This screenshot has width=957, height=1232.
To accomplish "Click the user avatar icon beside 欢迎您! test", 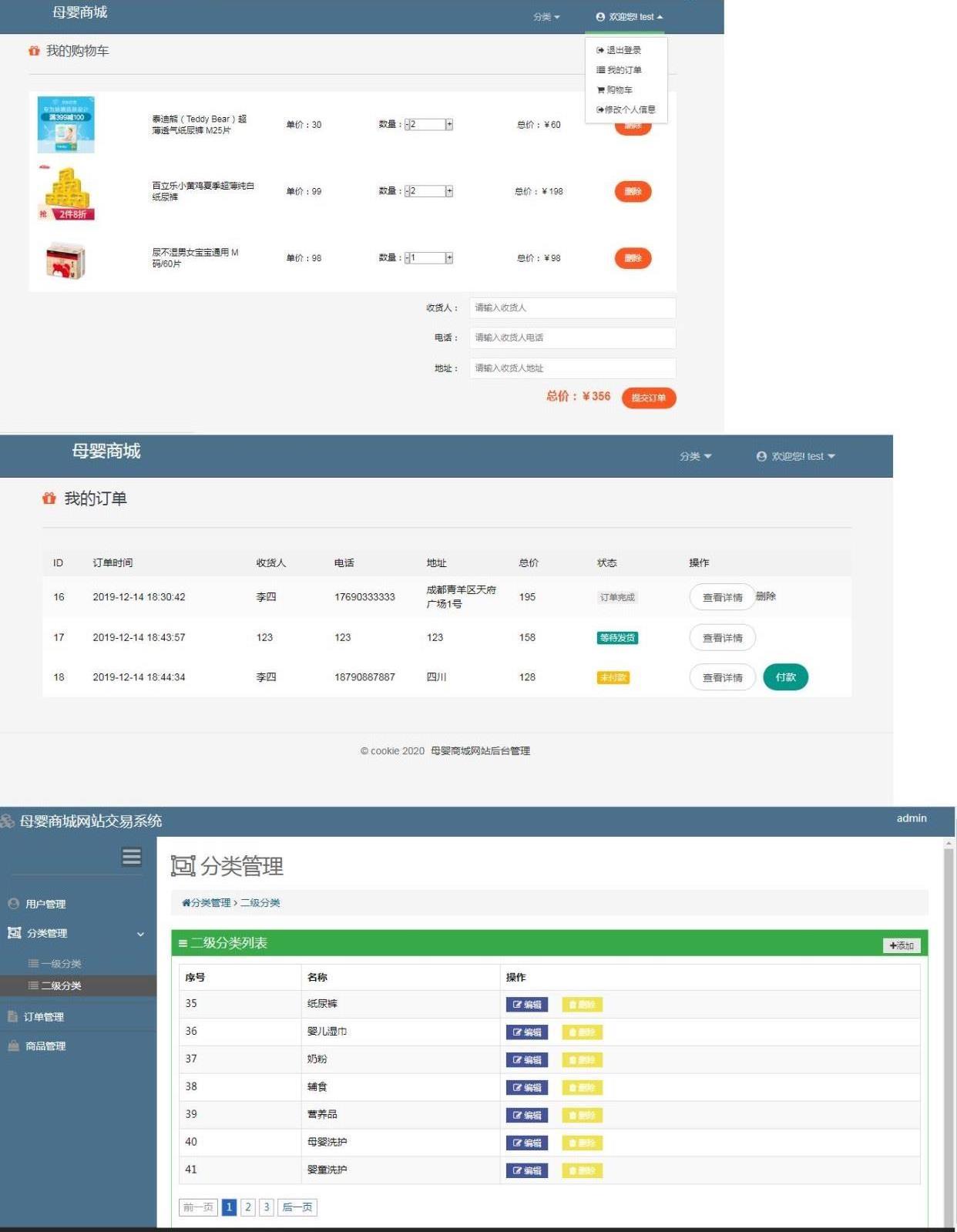I will pyautogui.click(x=600, y=17).
